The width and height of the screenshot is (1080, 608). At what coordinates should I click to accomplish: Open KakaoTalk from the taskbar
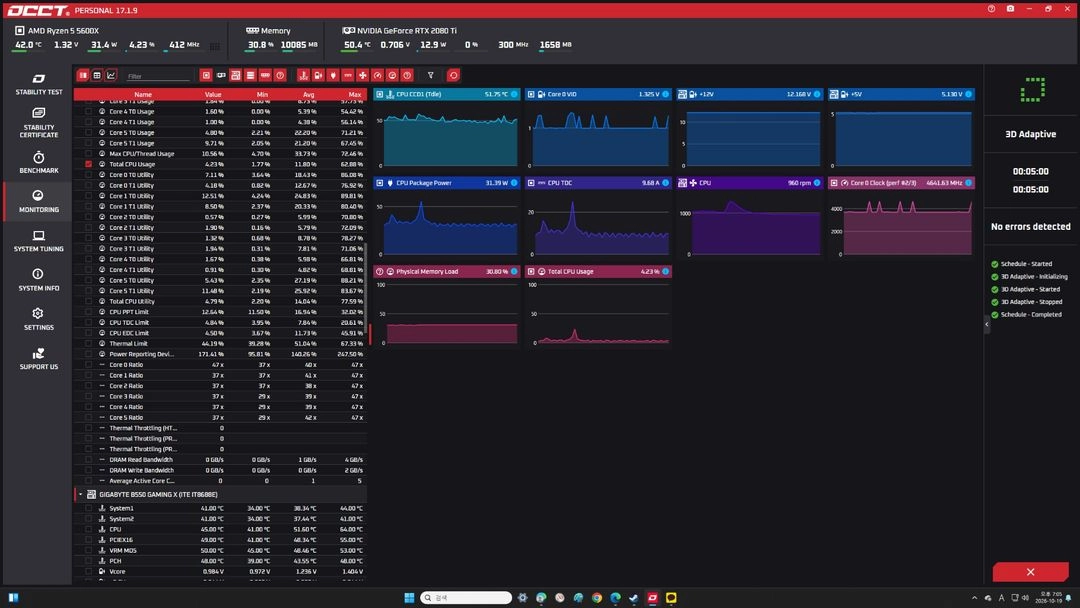(671, 597)
